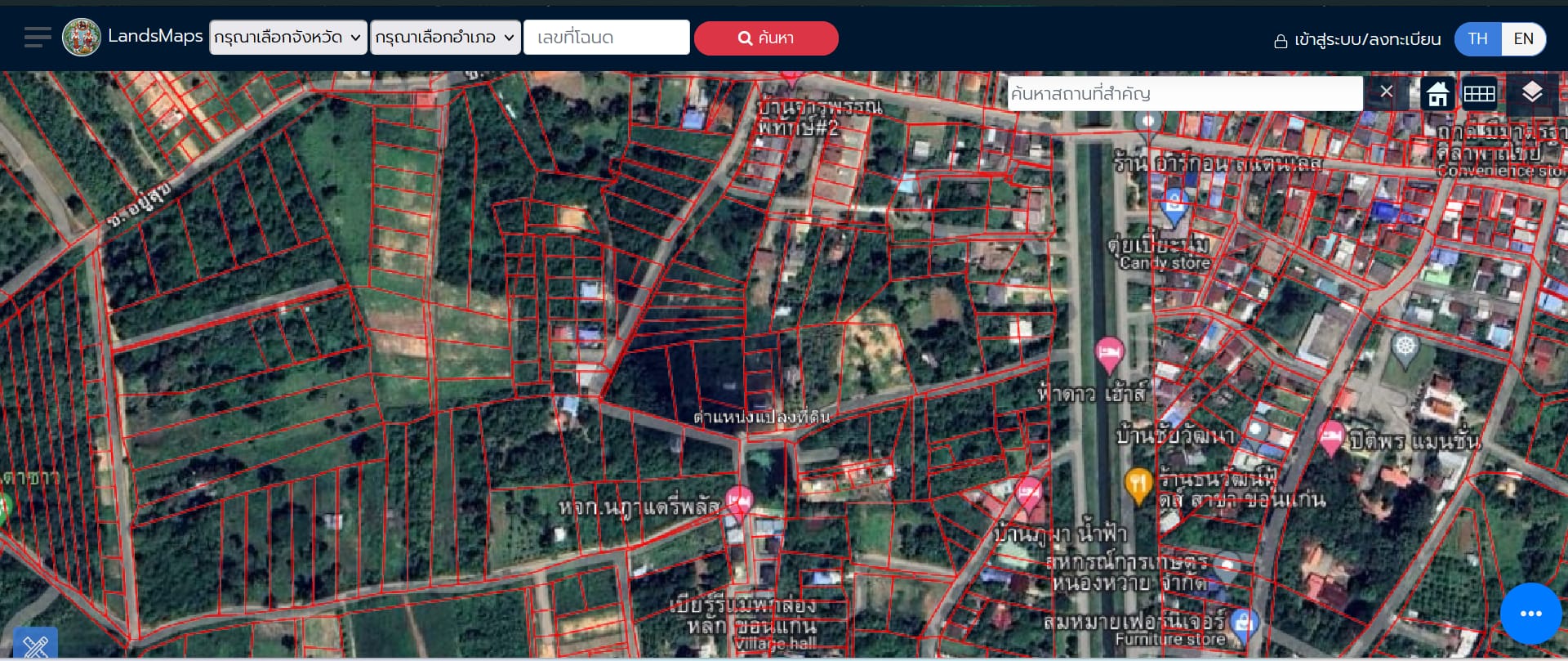The width and height of the screenshot is (1568, 661).
Task: Open the district selection dropdown
Action: pos(445,38)
